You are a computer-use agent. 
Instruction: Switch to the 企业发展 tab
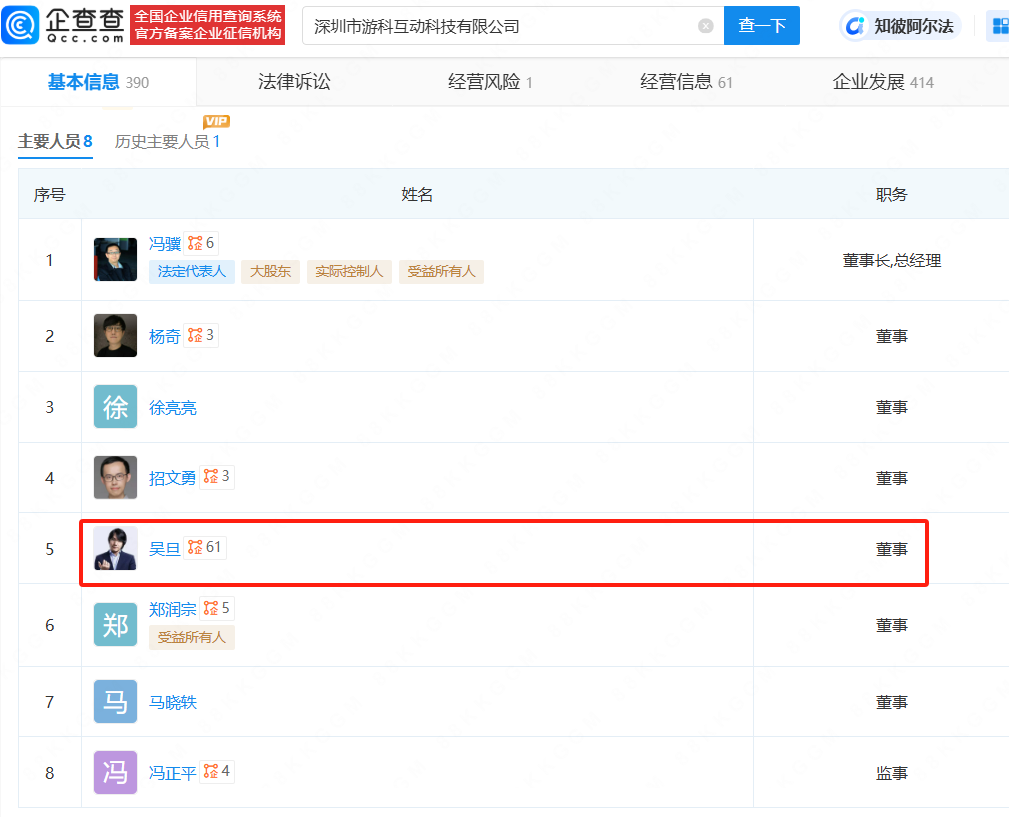[883, 82]
